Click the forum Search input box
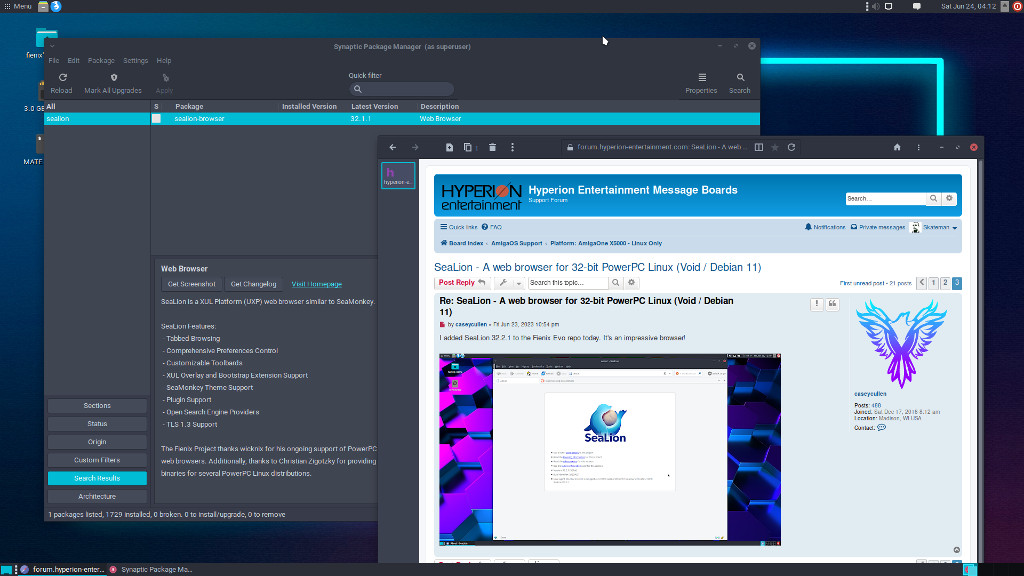Viewport: 1024px width, 576px height. pos(886,199)
